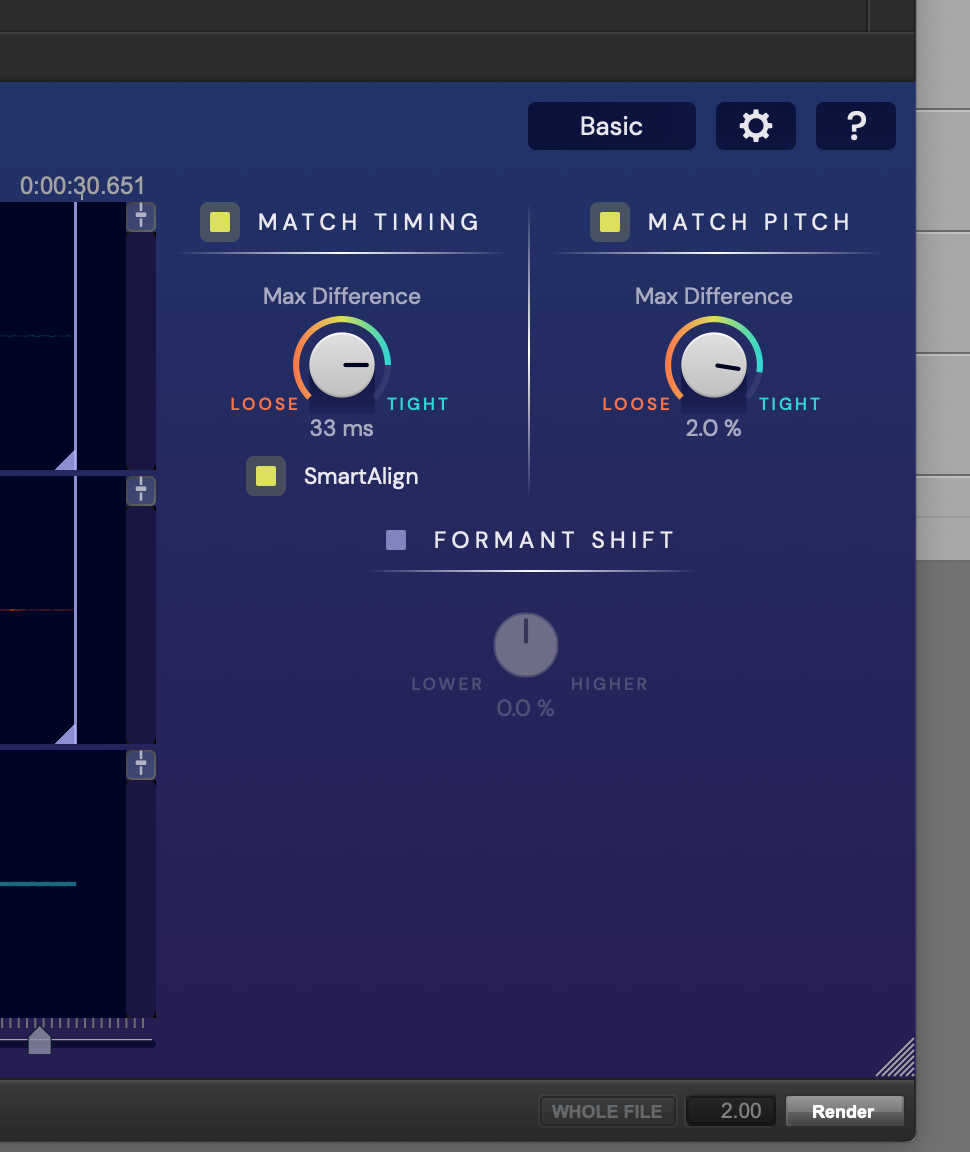Disable the Match Pitch checkbox
This screenshot has height=1152, width=970.
(610, 222)
